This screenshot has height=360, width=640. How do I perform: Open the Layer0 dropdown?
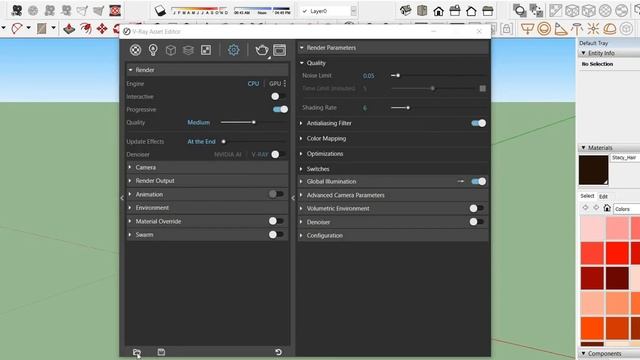329,11
